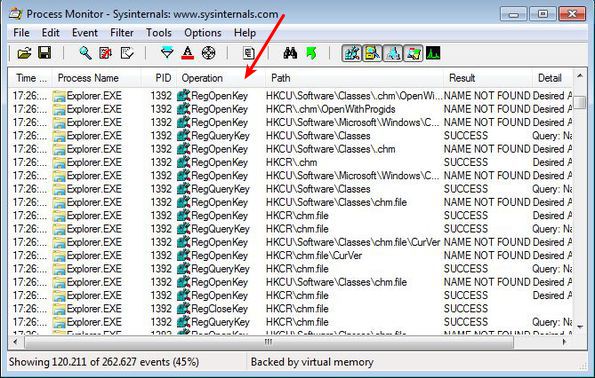Image resolution: width=595 pixels, height=378 pixels.
Task: Open the Filter menu
Action: click(122, 33)
